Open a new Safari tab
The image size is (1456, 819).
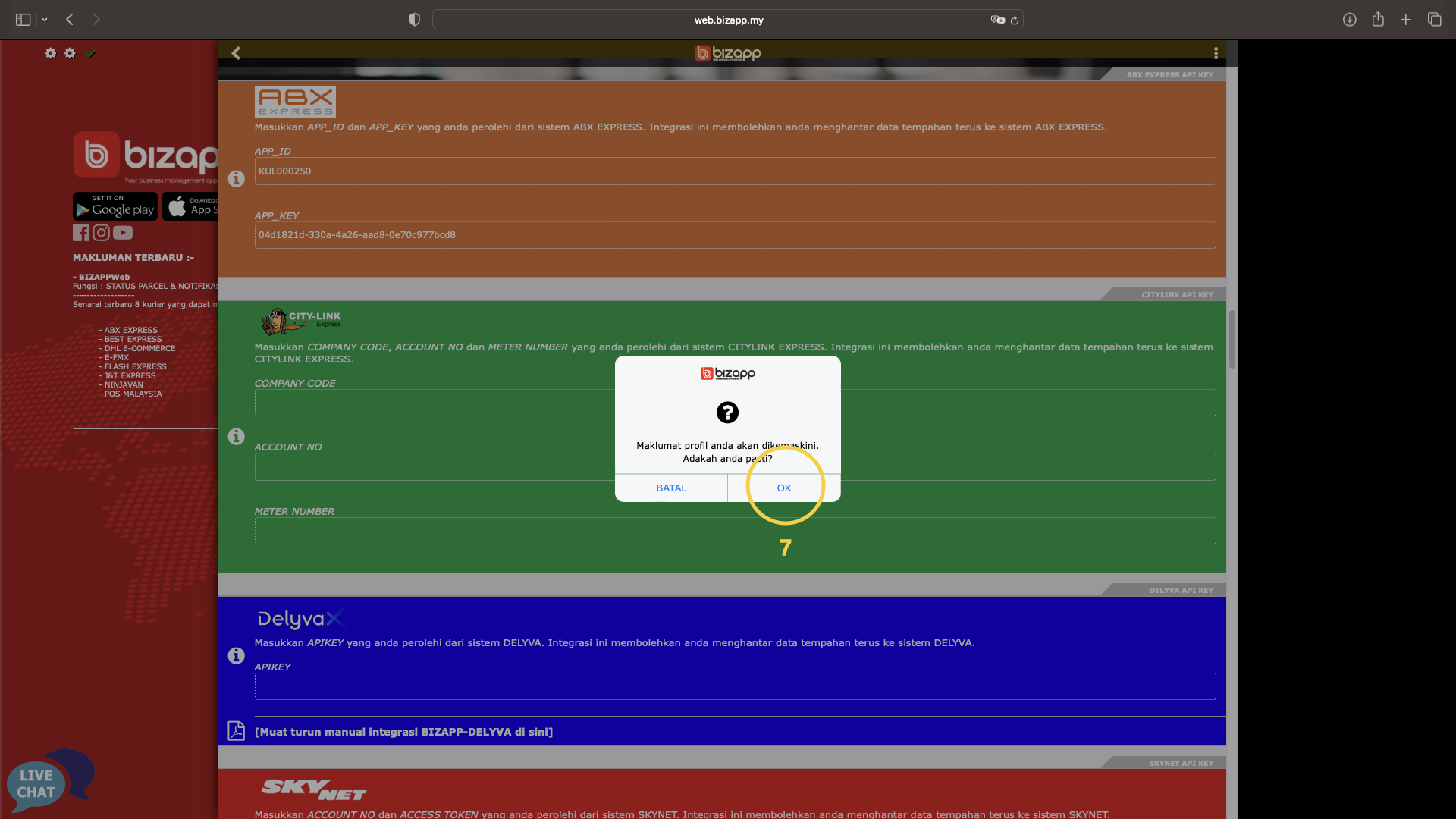[1406, 20]
